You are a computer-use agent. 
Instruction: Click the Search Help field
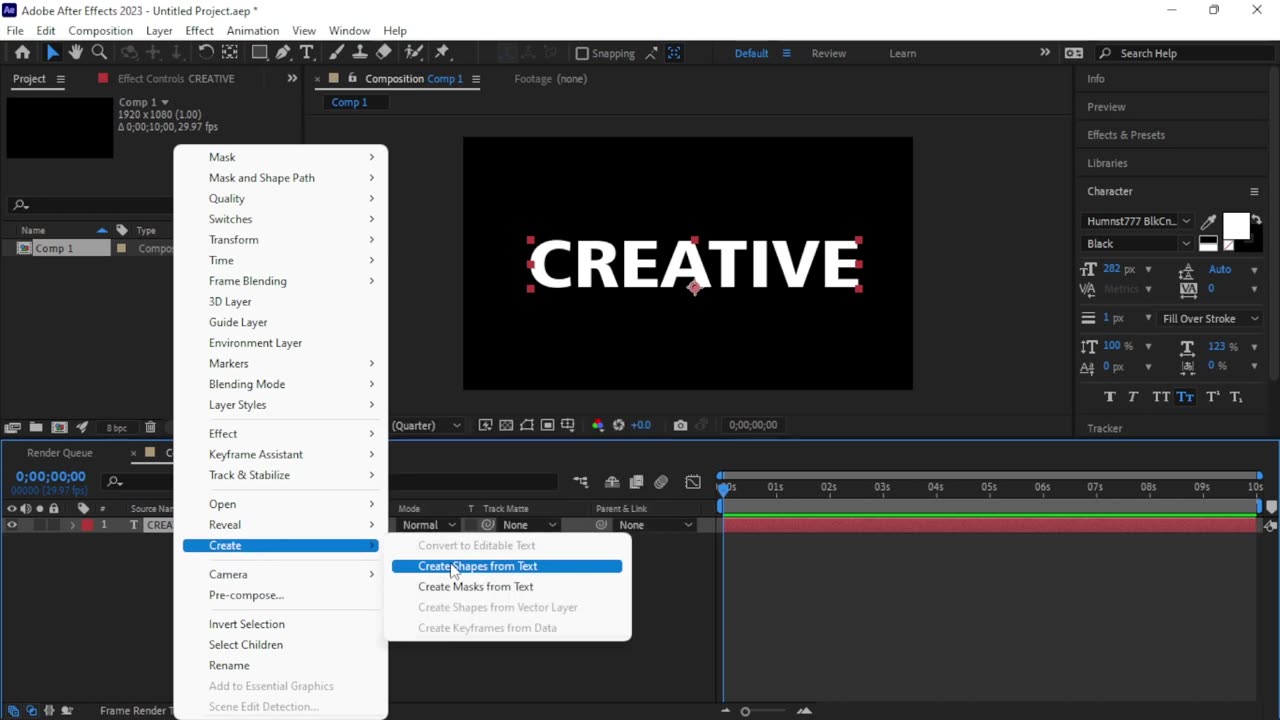click(x=1185, y=53)
